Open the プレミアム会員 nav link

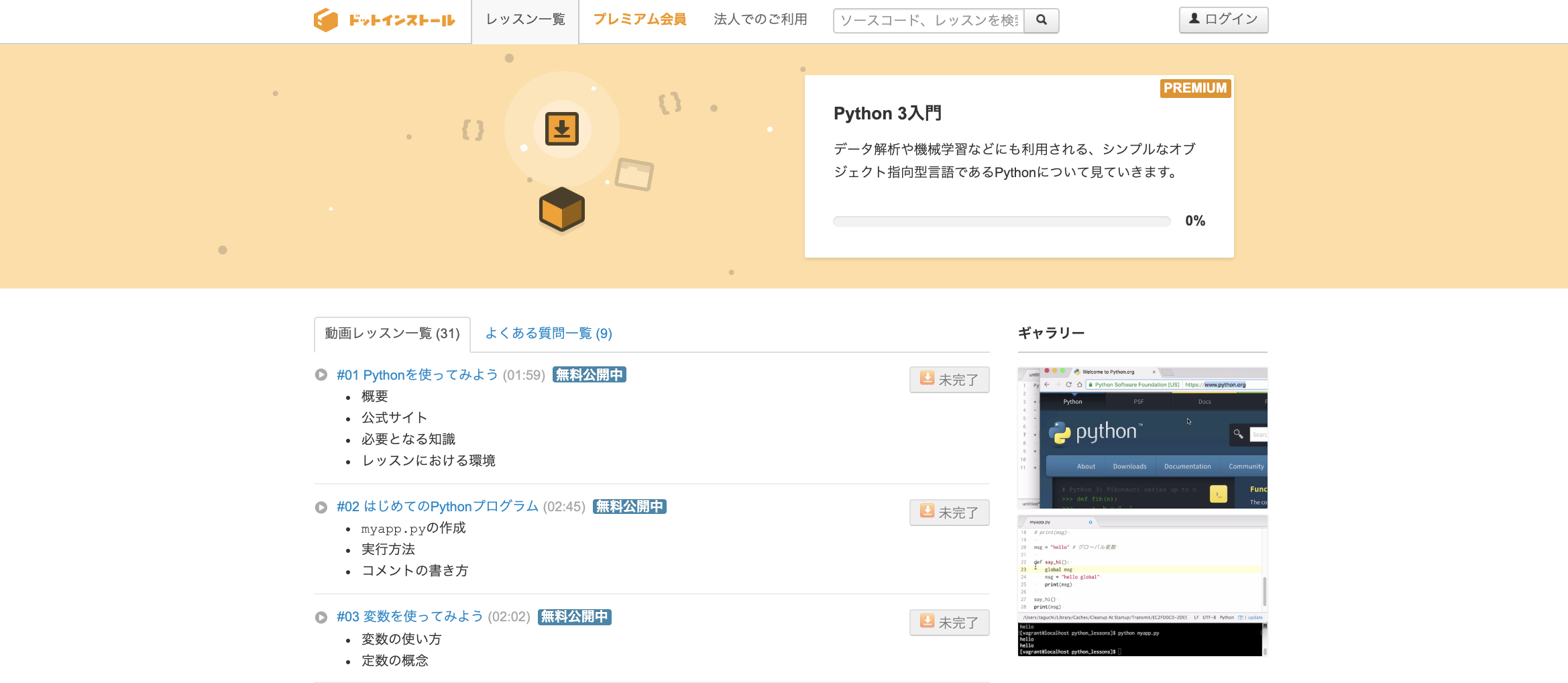tap(640, 19)
